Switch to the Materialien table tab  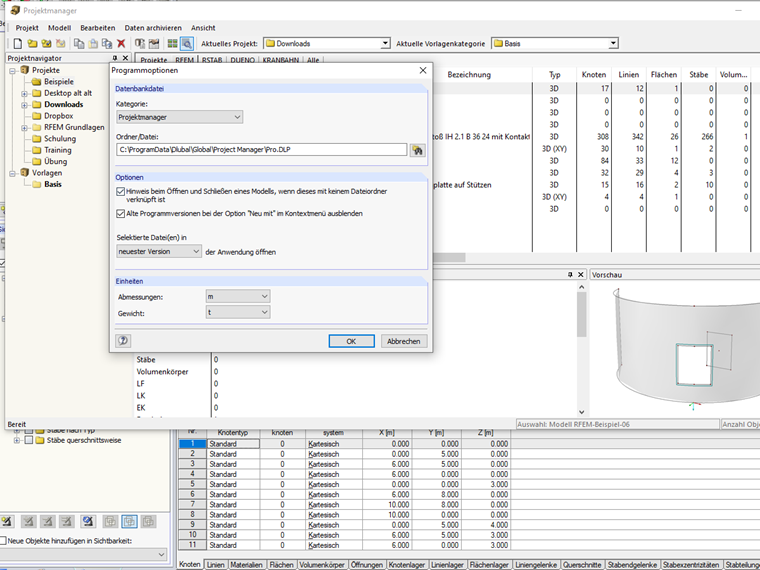pyautogui.click(x=246, y=565)
